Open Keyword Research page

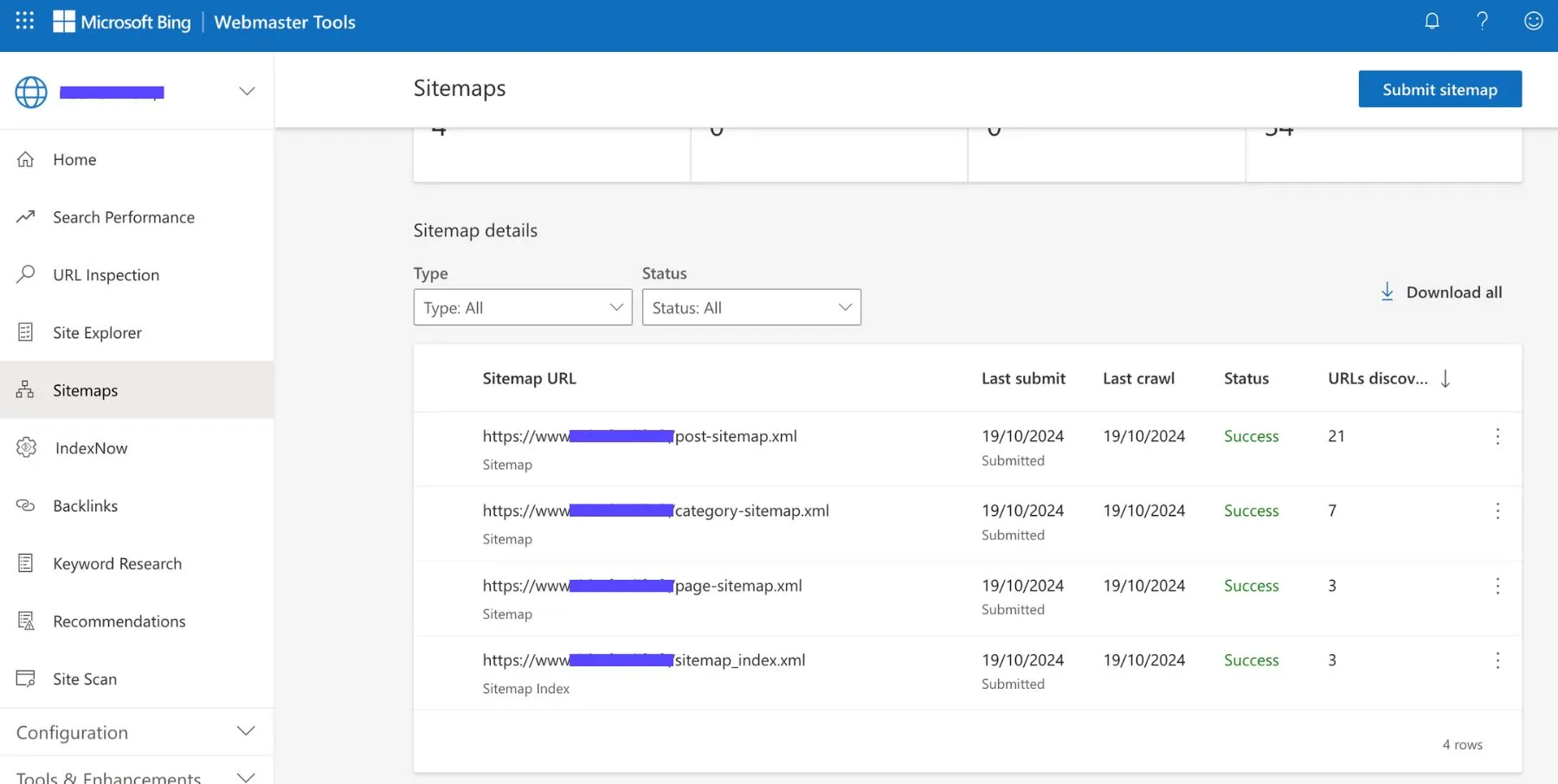click(x=137, y=563)
